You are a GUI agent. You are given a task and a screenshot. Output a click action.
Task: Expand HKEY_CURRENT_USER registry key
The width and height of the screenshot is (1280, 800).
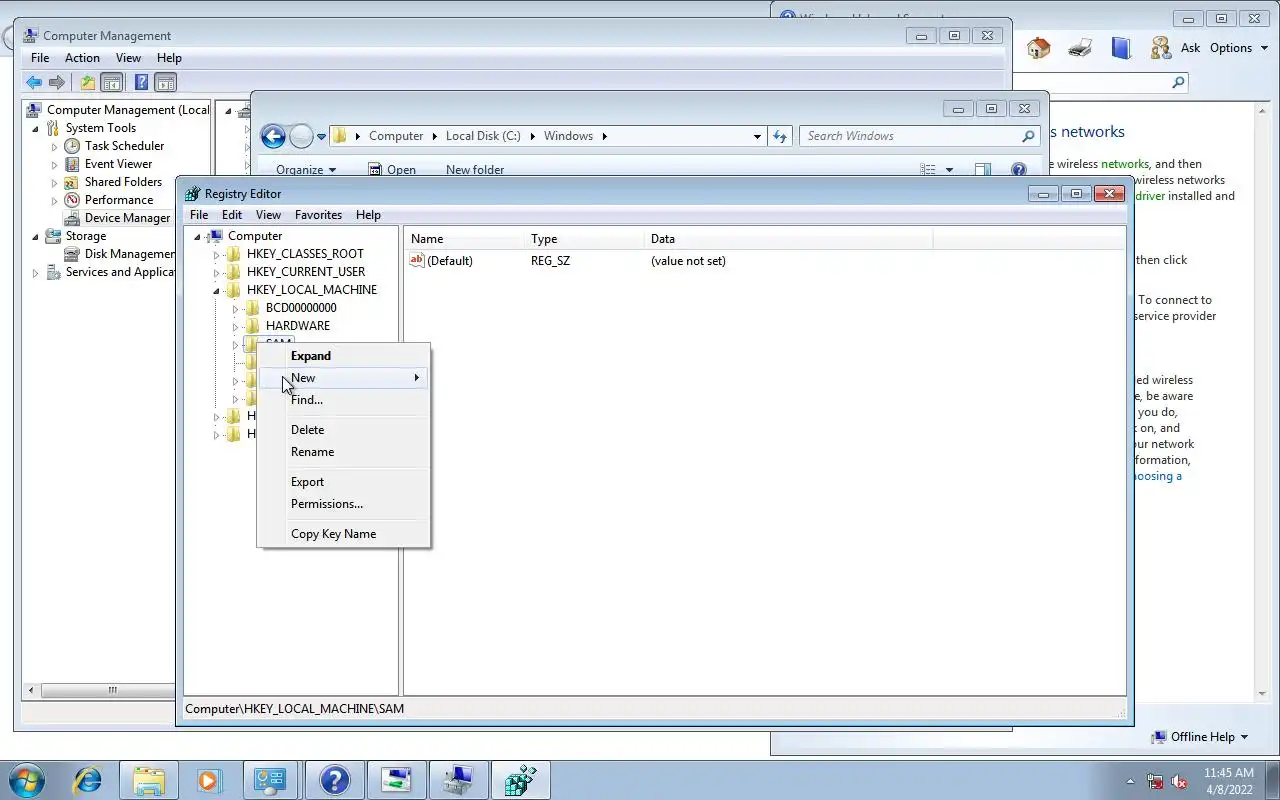(216, 272)
